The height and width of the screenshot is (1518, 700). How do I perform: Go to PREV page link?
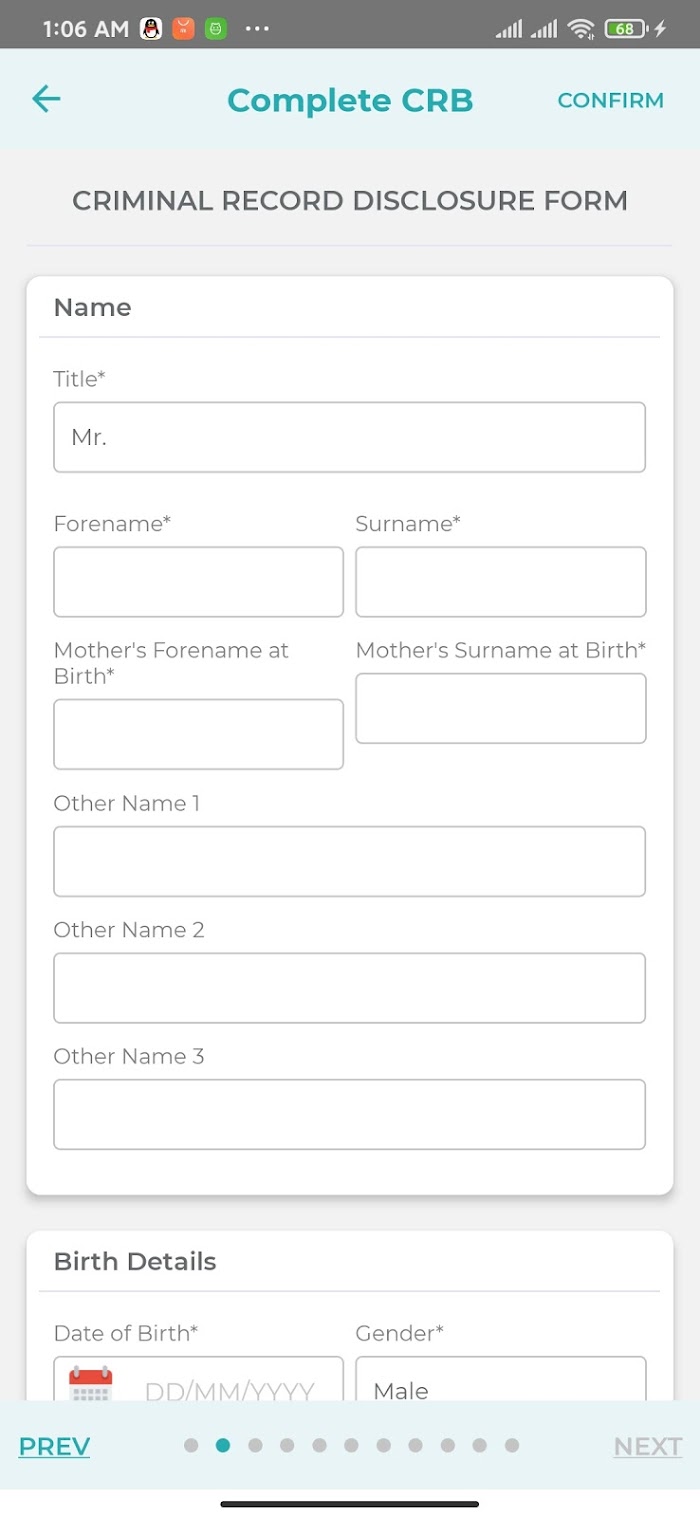pos(54,1446)
